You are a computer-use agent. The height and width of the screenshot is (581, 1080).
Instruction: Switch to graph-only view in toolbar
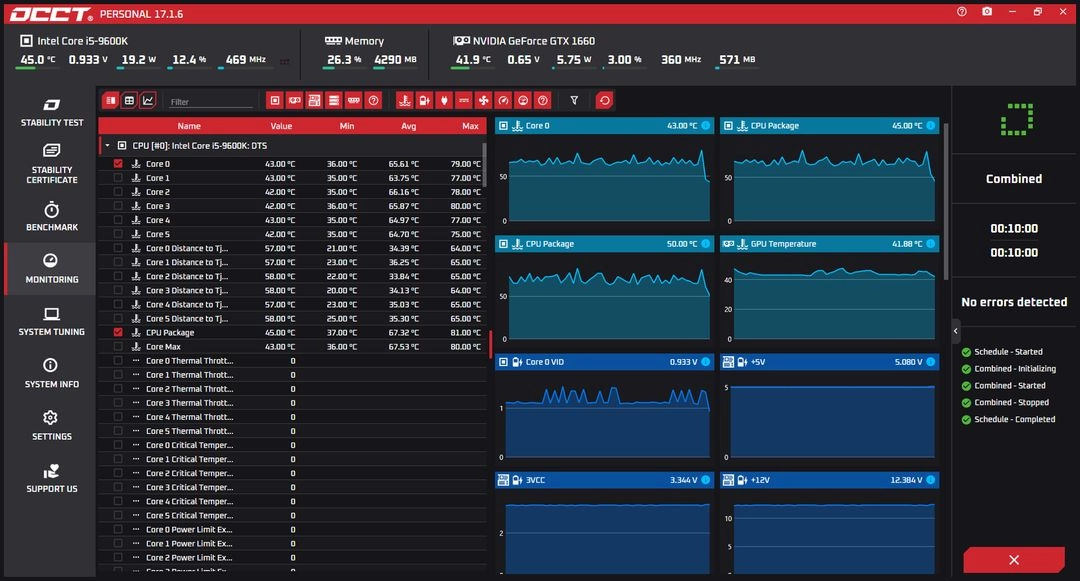click(147, 101)
